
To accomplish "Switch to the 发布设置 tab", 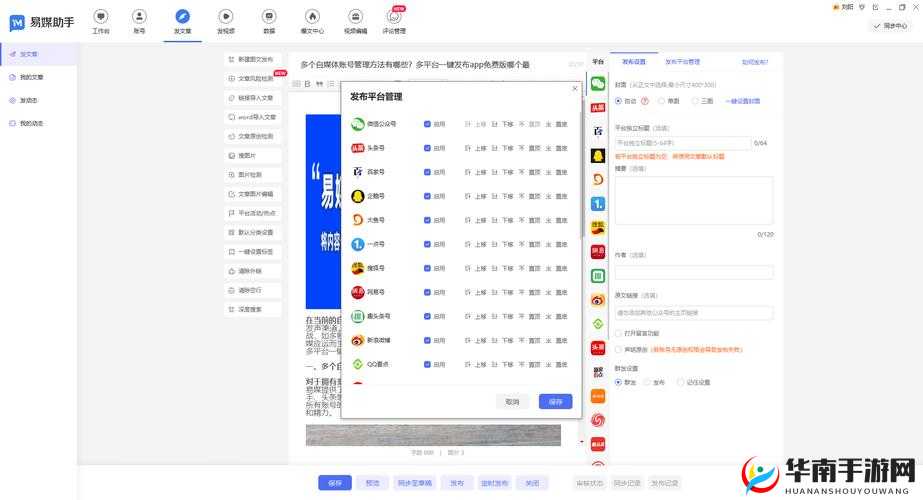I will coord(634,62).
